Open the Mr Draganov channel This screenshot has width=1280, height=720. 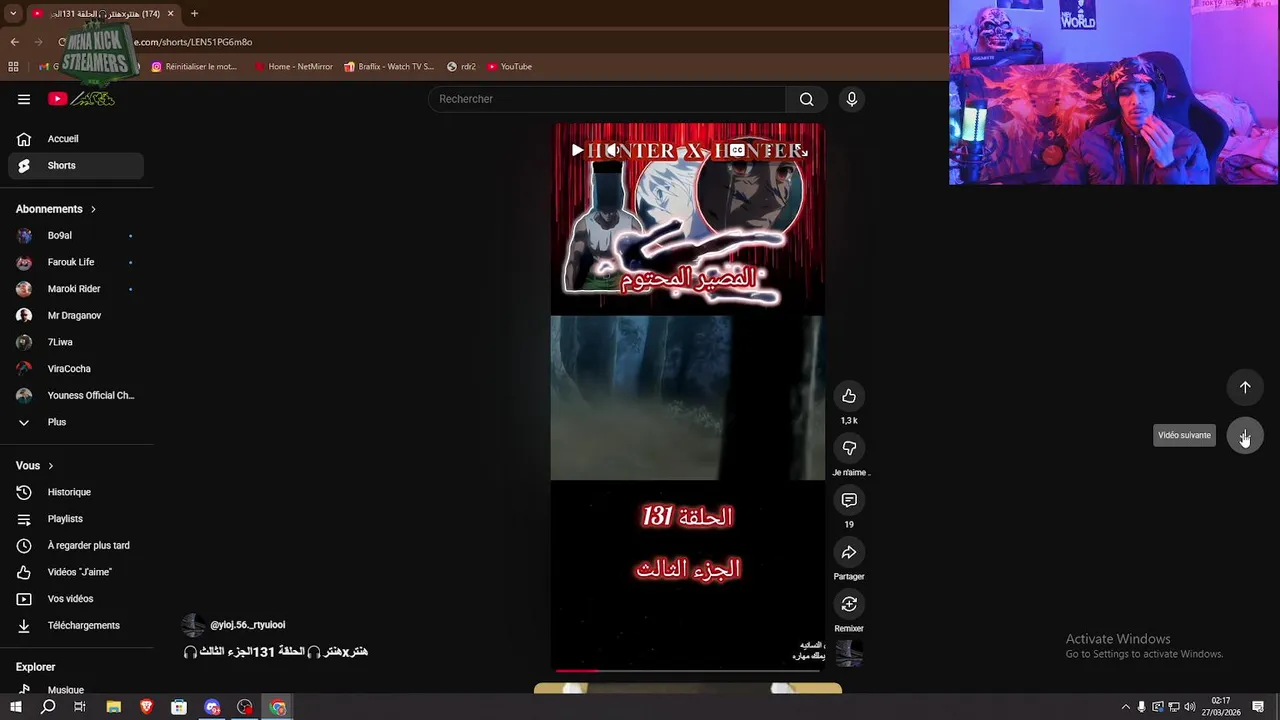tap(76, 316)
